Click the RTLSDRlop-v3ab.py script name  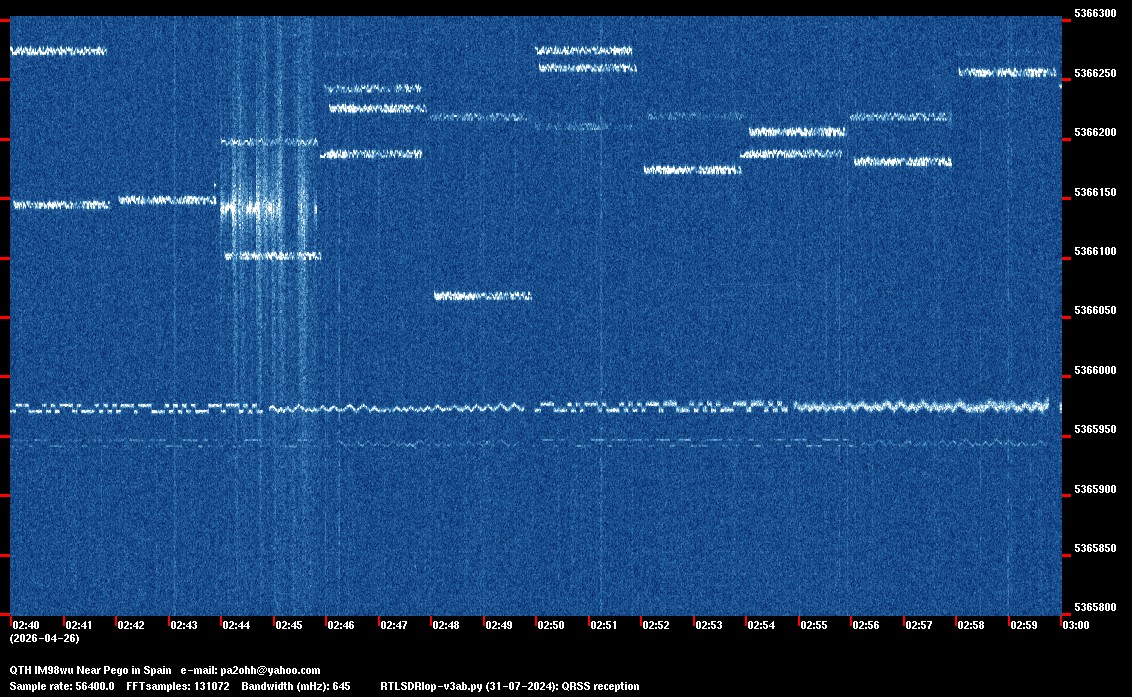coord(432,686)
